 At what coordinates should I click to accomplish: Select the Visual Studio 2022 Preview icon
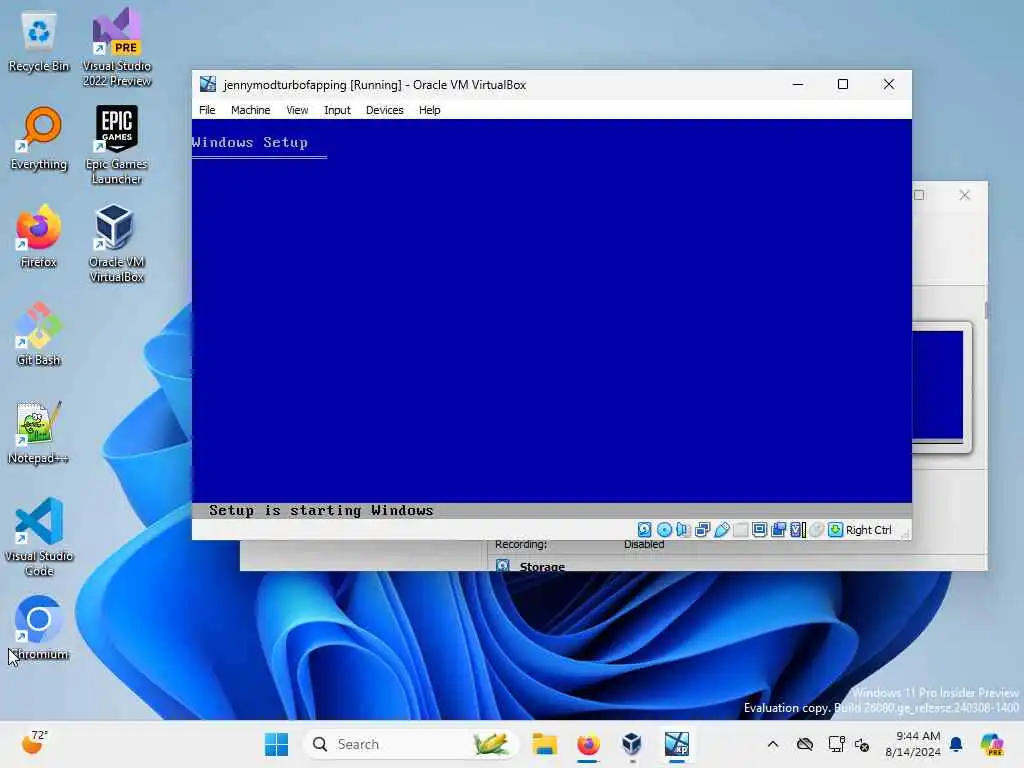(x=117, y=47)
